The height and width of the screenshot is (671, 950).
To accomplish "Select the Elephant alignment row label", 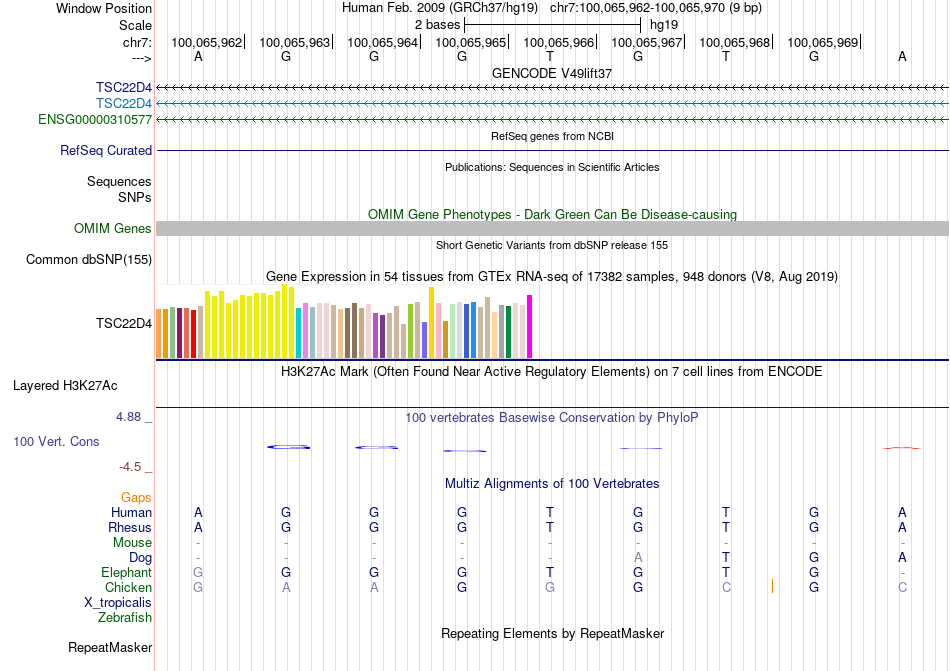I will pos(126,572).
